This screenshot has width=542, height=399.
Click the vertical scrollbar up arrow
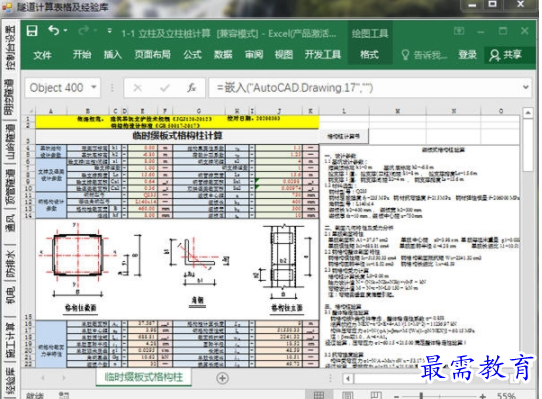[528, 112]
